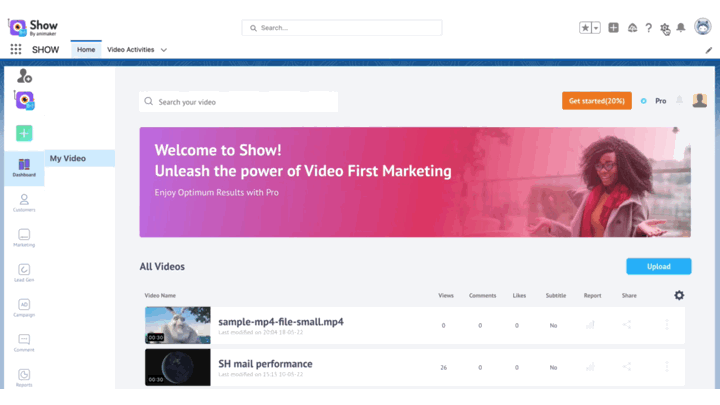Click the edit page pencil icon
Viewport: 720px width, 405px height.
(709, 50)
